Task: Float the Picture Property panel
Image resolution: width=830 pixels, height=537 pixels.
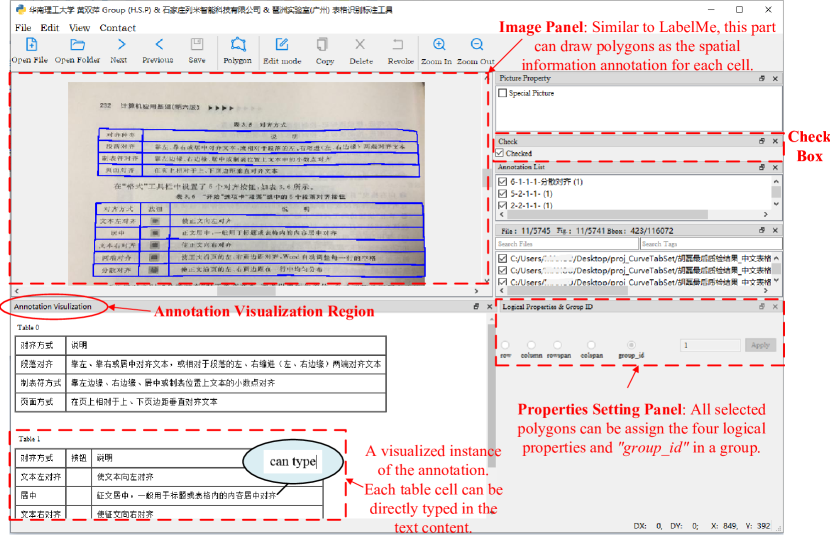Action: [x=762, y=78]
